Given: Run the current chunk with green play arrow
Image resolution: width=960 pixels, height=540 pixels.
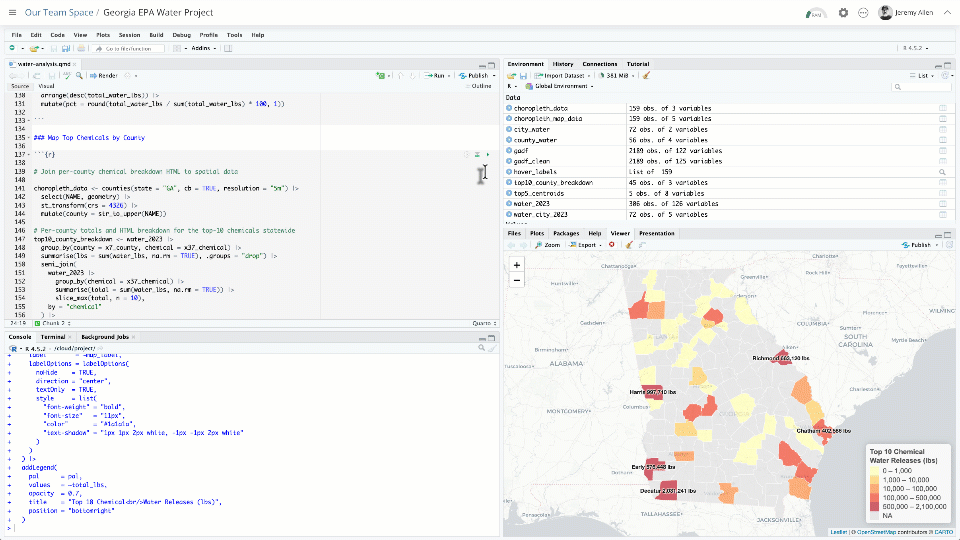Looking at the screenshot, I should coord(488,154).
